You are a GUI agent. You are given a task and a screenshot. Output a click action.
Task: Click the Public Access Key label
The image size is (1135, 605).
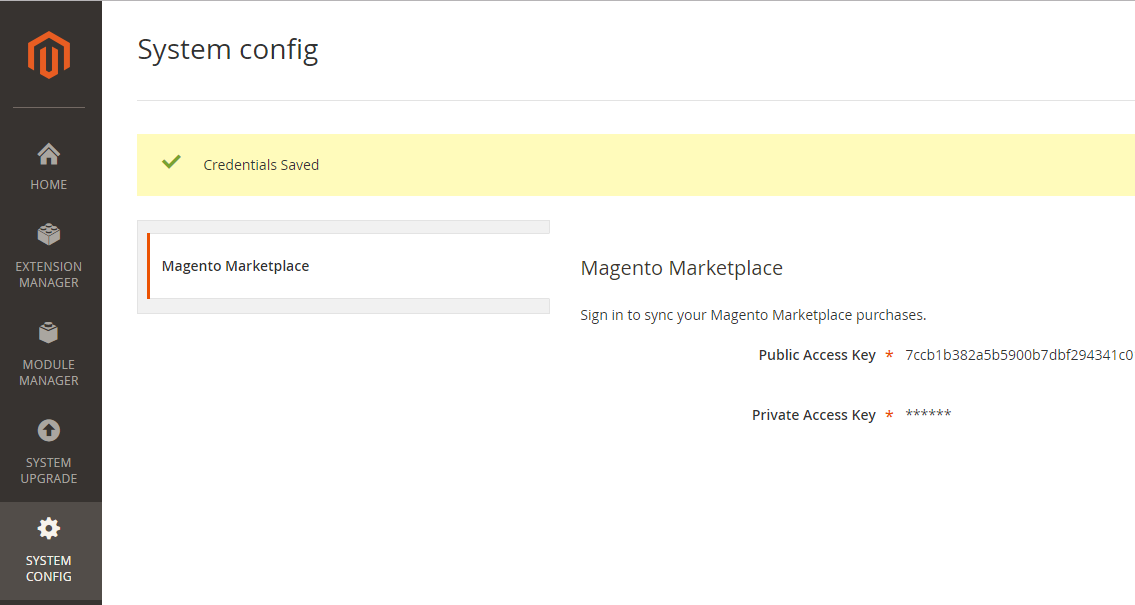816,355
